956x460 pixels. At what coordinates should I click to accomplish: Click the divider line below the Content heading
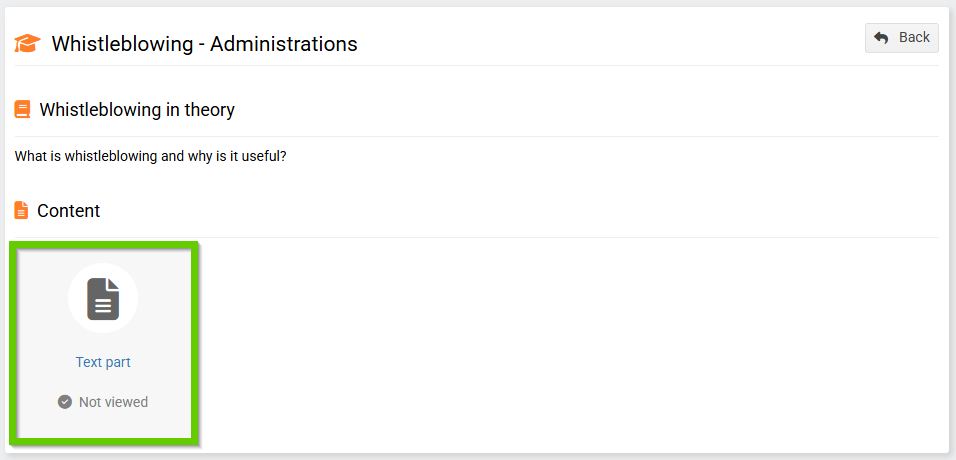[500, 237]
